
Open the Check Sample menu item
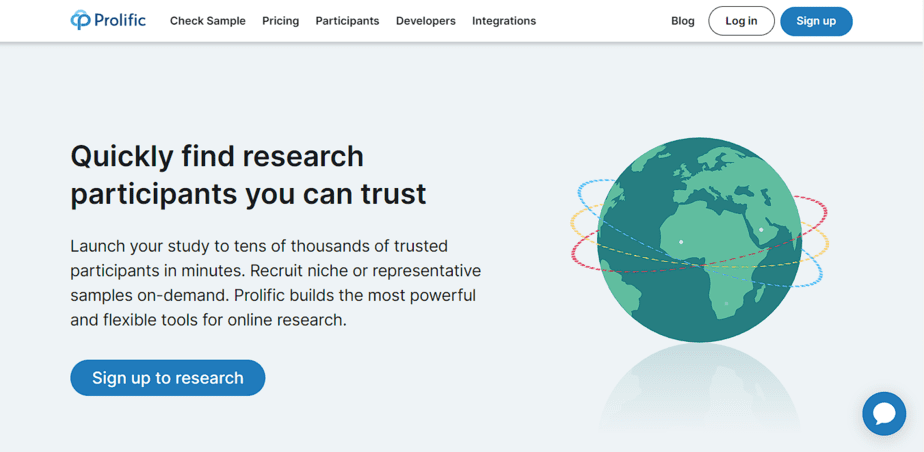click(207, 21)
